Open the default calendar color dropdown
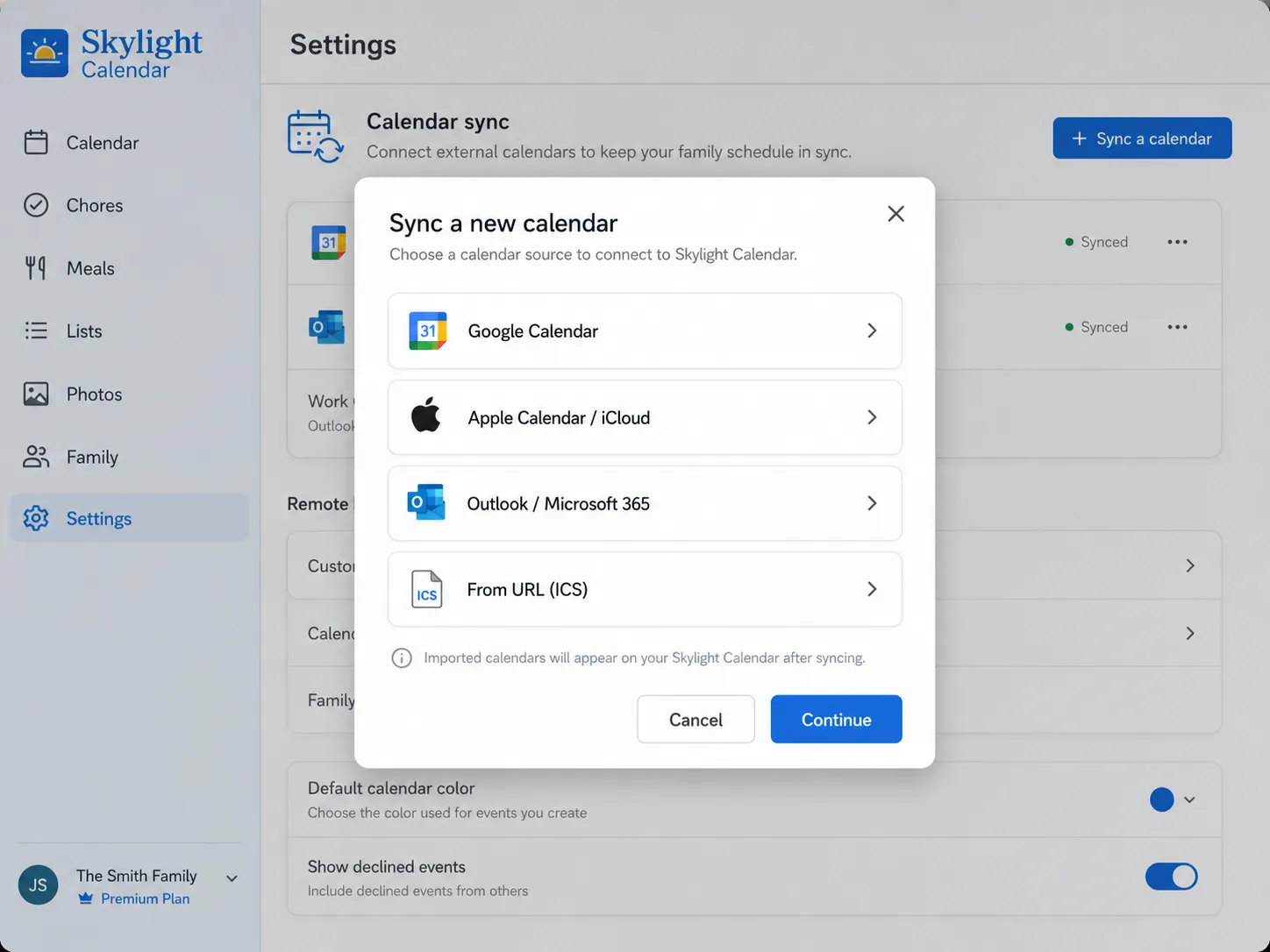 point(1189,799)
